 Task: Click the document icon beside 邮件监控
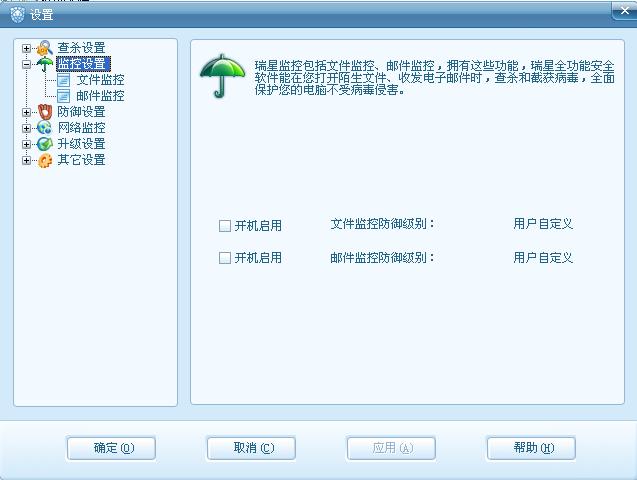[x=63, y=96]
